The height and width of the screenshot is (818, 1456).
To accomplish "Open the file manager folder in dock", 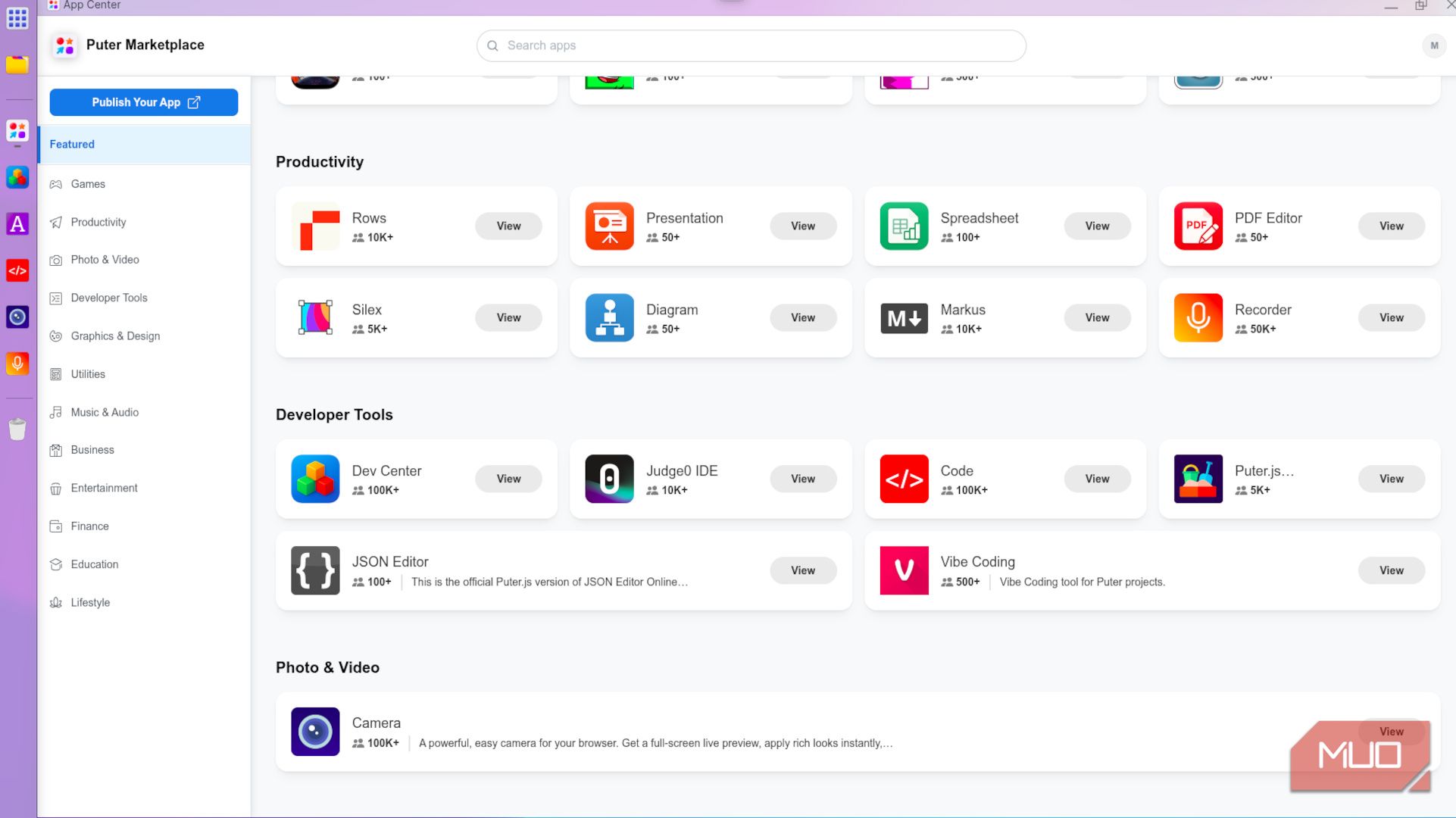I will tap(17, 65).
